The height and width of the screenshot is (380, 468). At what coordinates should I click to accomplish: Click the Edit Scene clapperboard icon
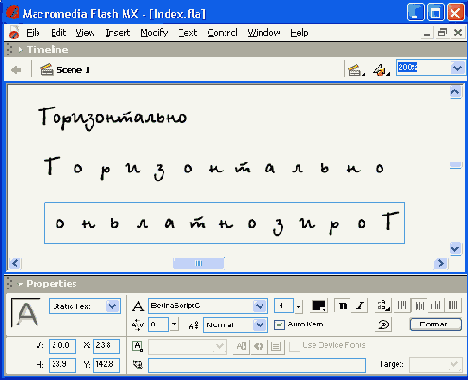[356, 70]
